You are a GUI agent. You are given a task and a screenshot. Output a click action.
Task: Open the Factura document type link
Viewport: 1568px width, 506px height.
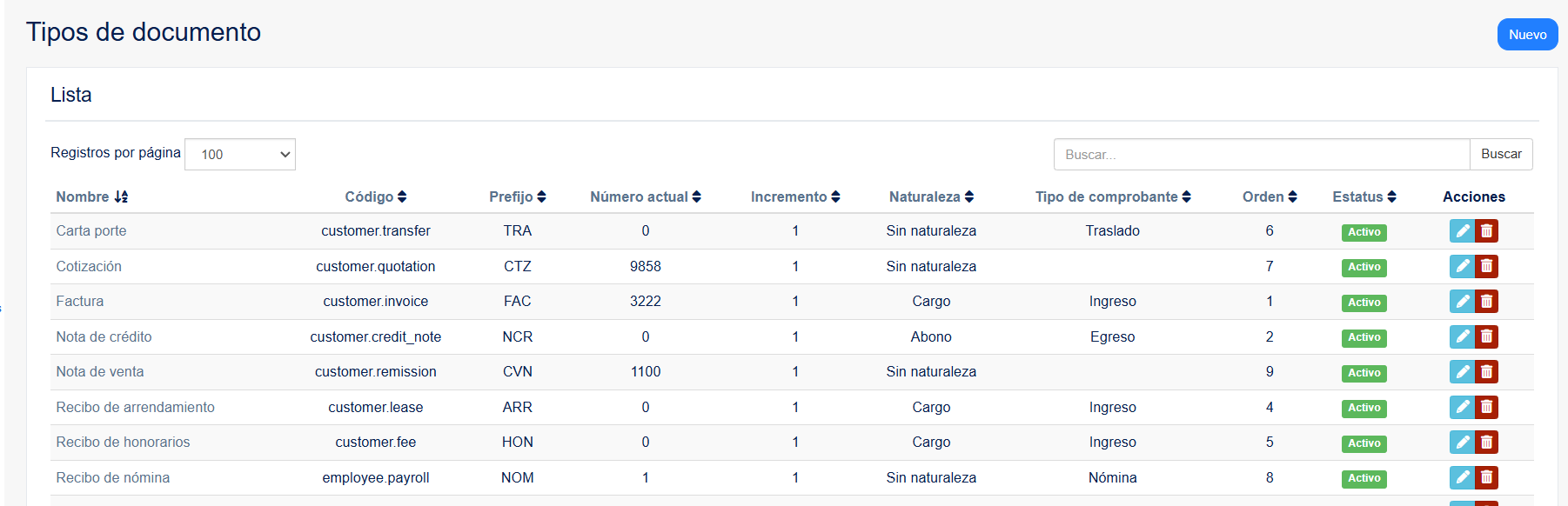[80, 302]
